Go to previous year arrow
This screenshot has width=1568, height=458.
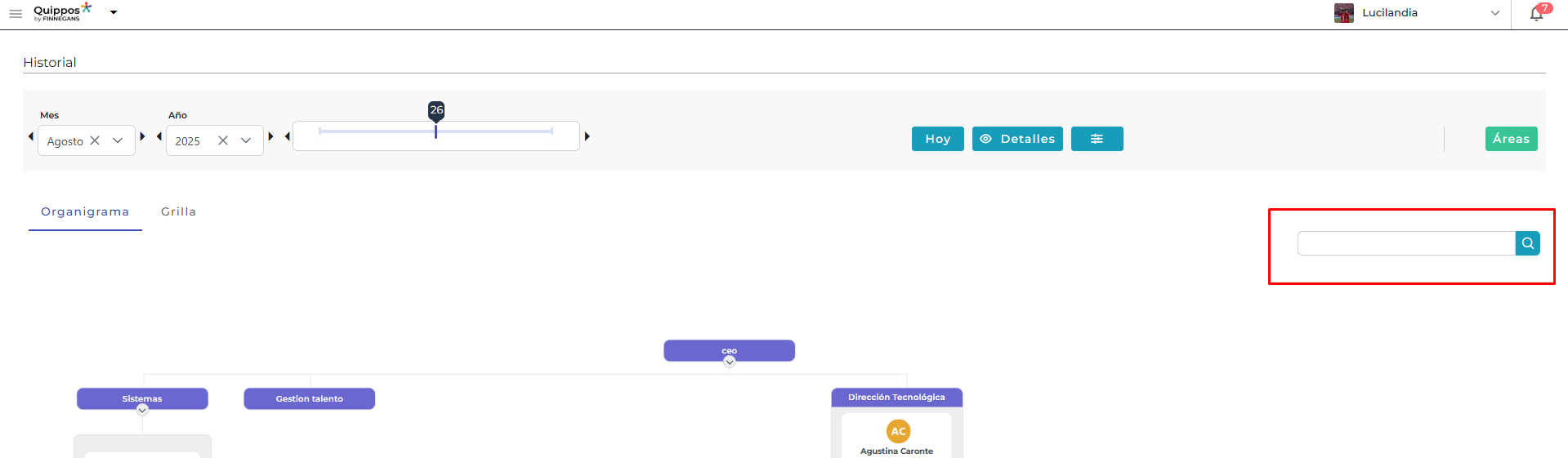point(159,136)
